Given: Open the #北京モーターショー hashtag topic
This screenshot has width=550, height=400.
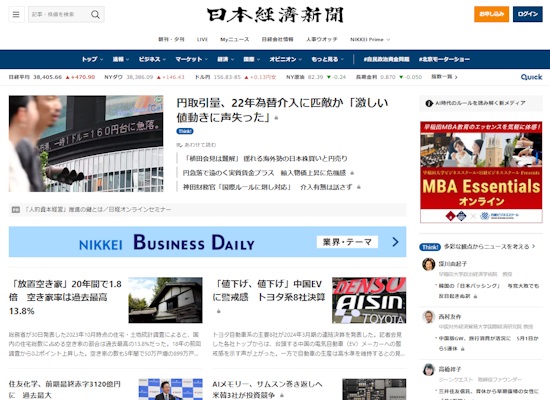Looking at the screenshot, I should tap(444, 59).
